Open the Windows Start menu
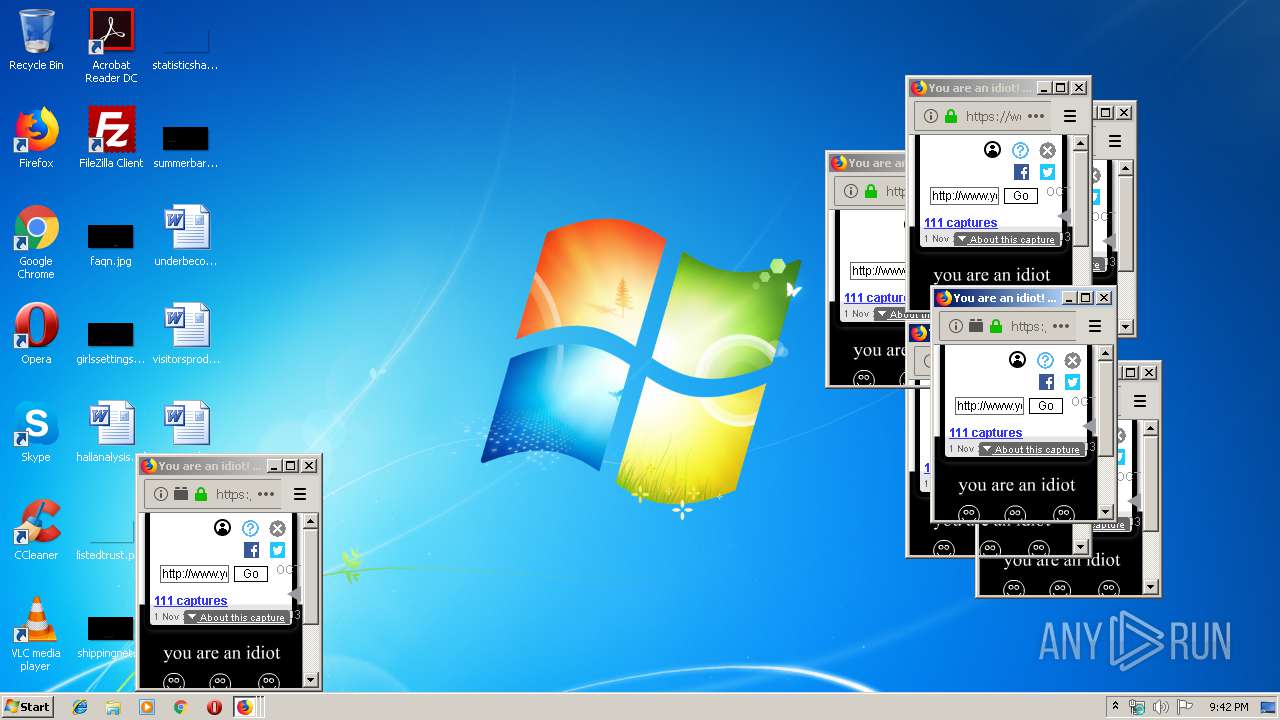 (27, 707)
